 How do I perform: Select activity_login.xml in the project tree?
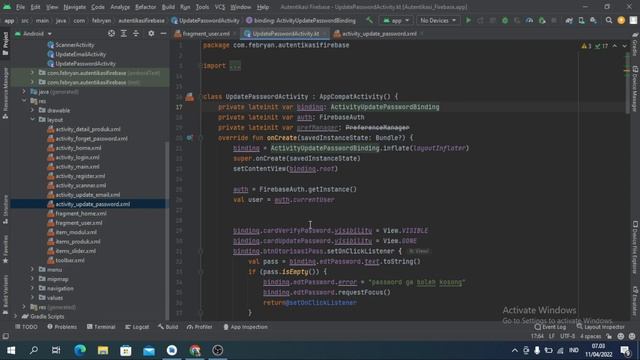(x=77, y=157)
